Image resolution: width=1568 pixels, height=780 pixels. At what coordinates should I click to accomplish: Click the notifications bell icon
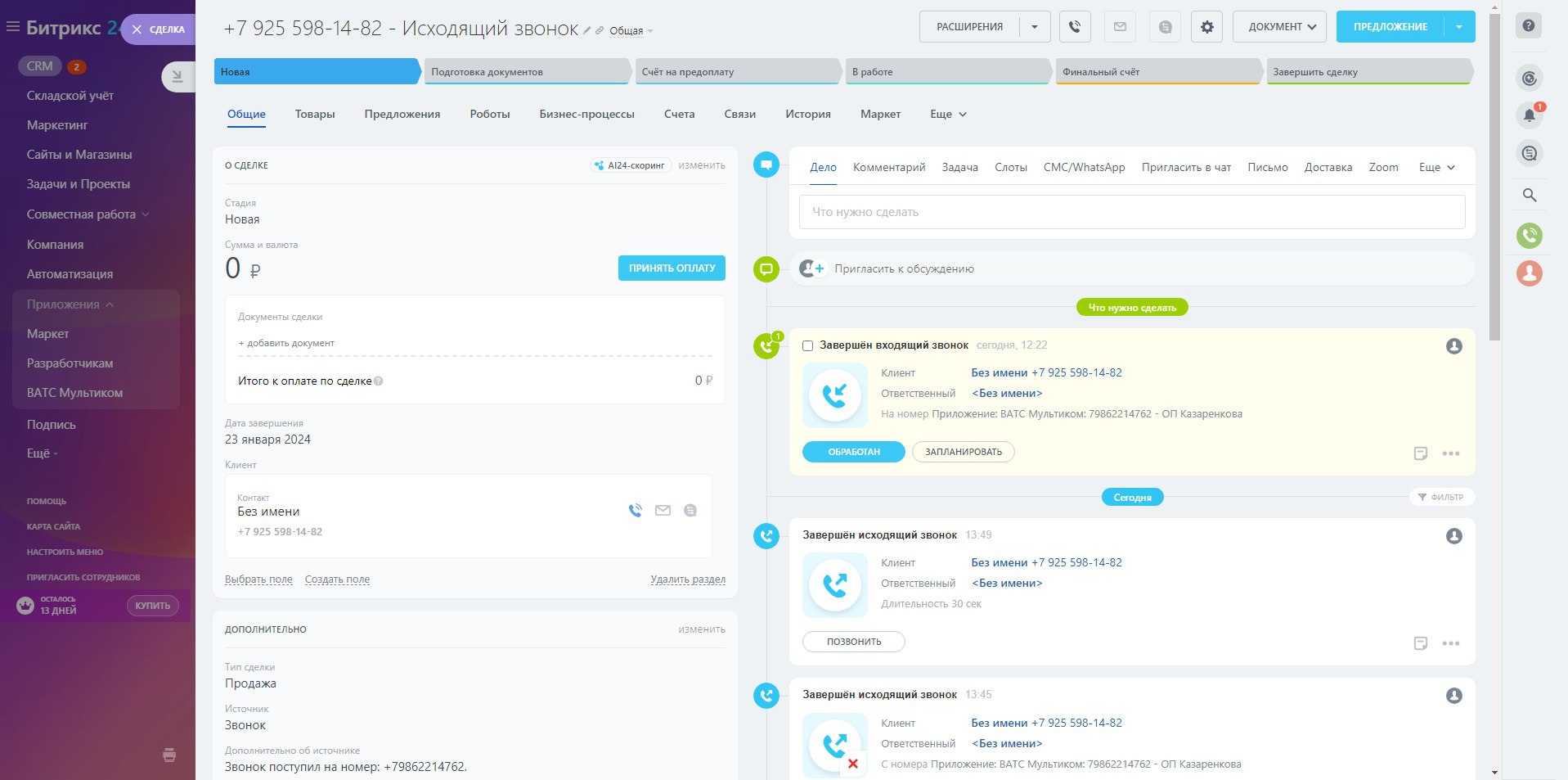click(x=1529, y=115)
